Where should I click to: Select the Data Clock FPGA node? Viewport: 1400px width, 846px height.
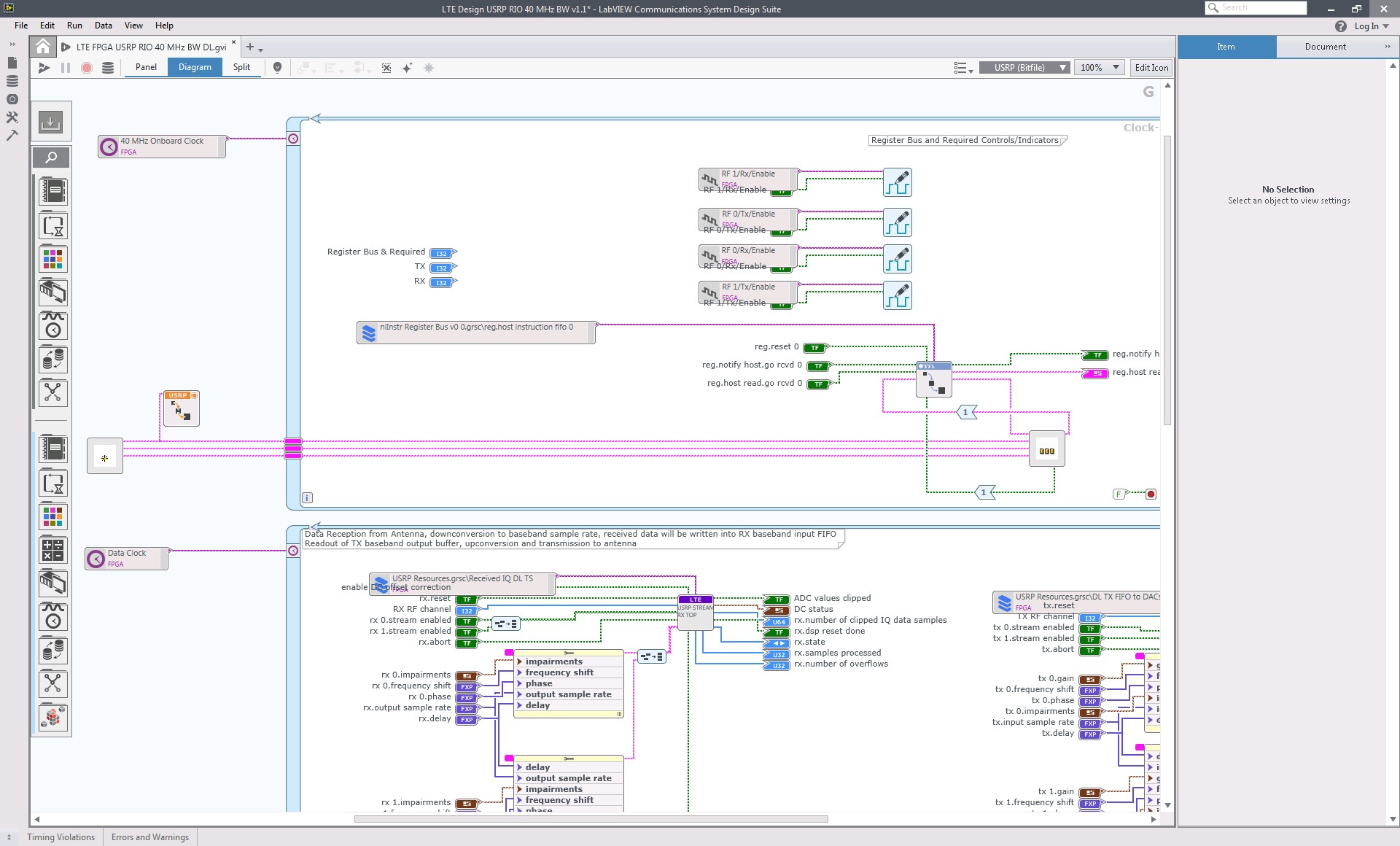127,559
